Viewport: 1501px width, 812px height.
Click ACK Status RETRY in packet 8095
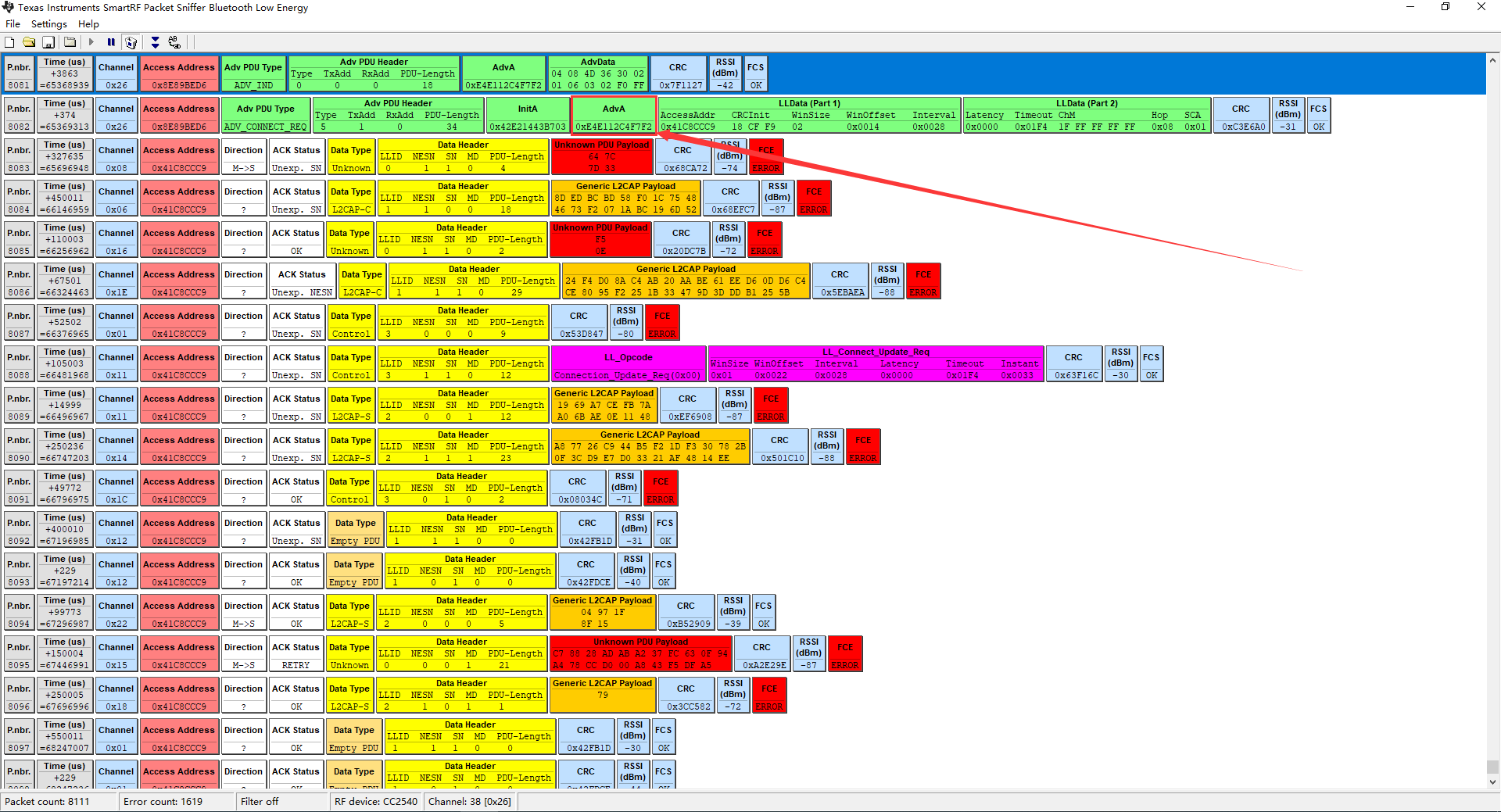(296, 654)
